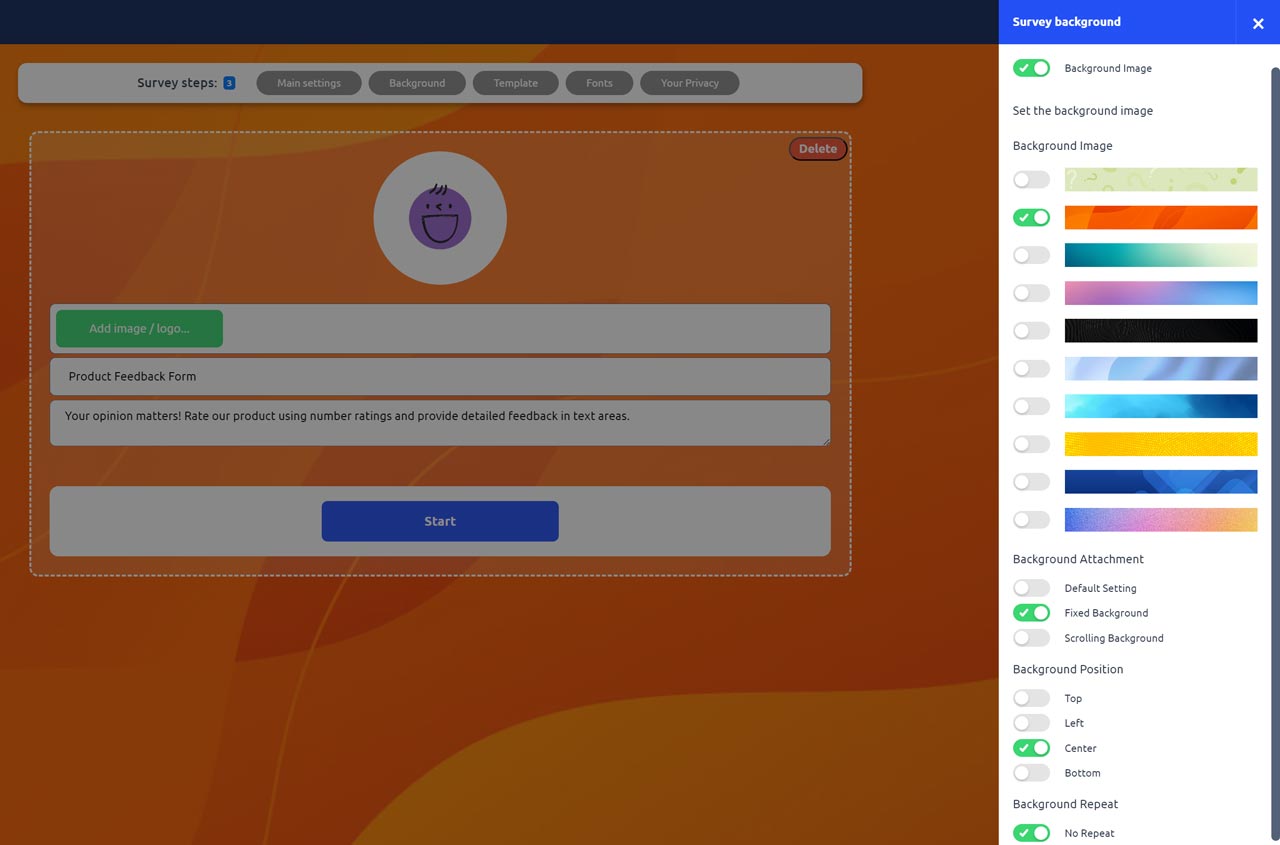Click the Add image / logo button
Viewport: 1280px width, 845px height.
click(x=138, y=328)
